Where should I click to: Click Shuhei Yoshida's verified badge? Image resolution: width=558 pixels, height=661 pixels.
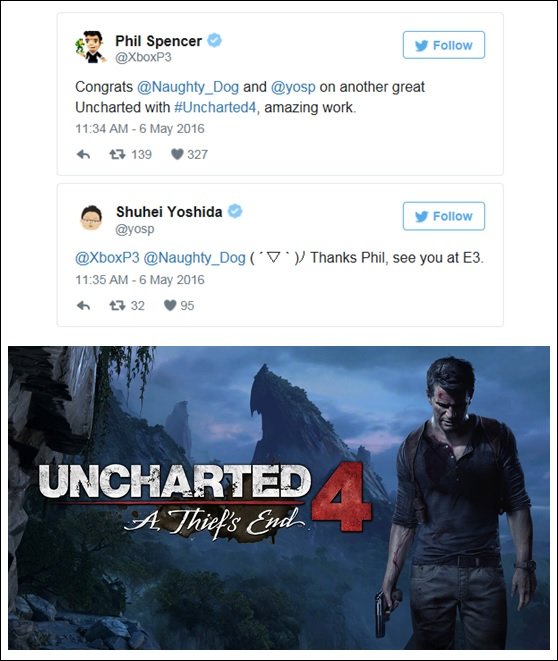235,211
